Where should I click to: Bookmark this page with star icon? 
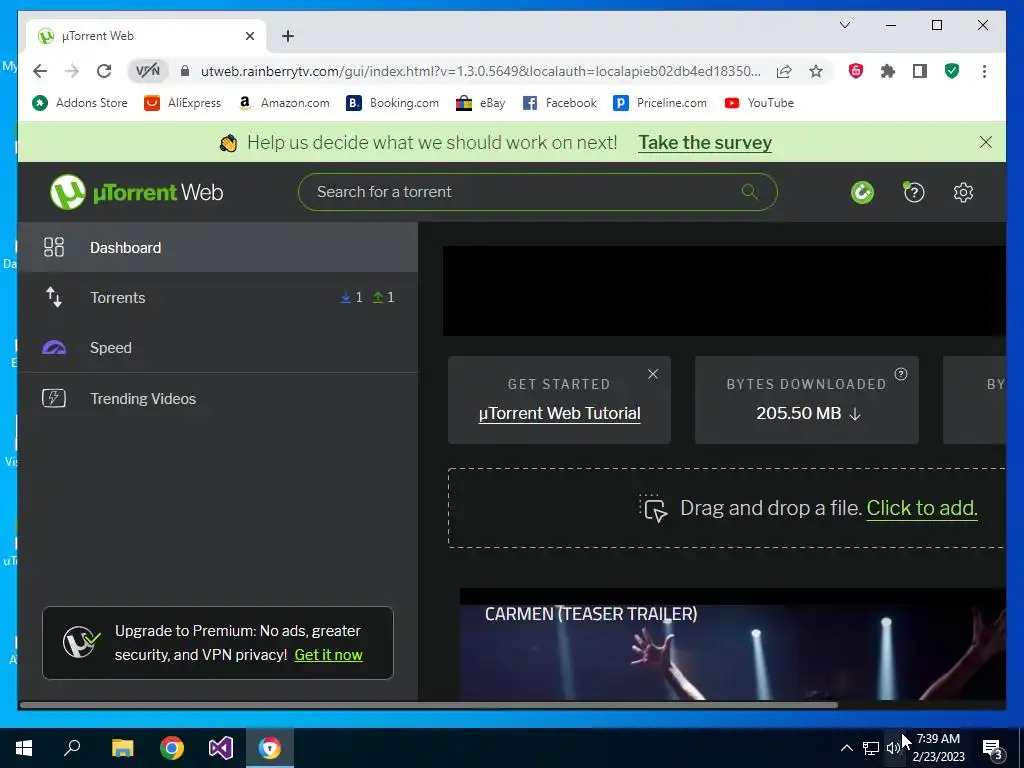click(x=816, y=71)
